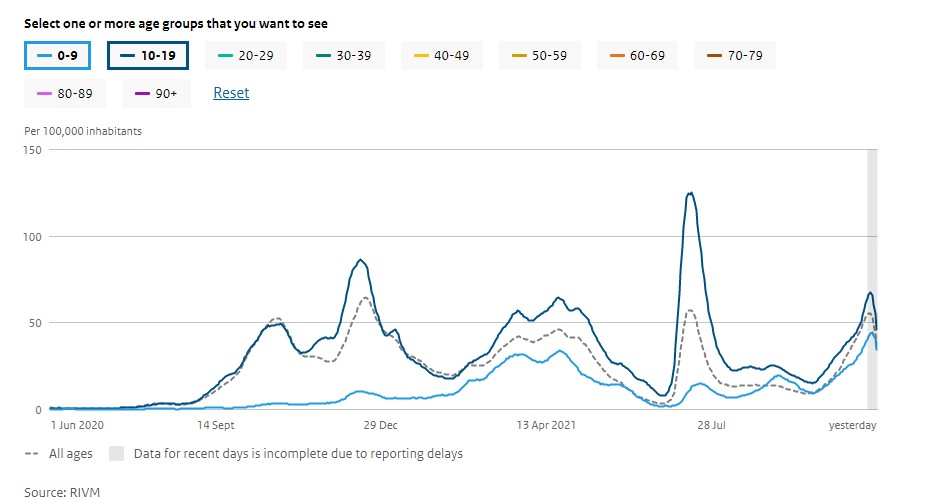Enable the 20-29 age group

coord(245,56)
